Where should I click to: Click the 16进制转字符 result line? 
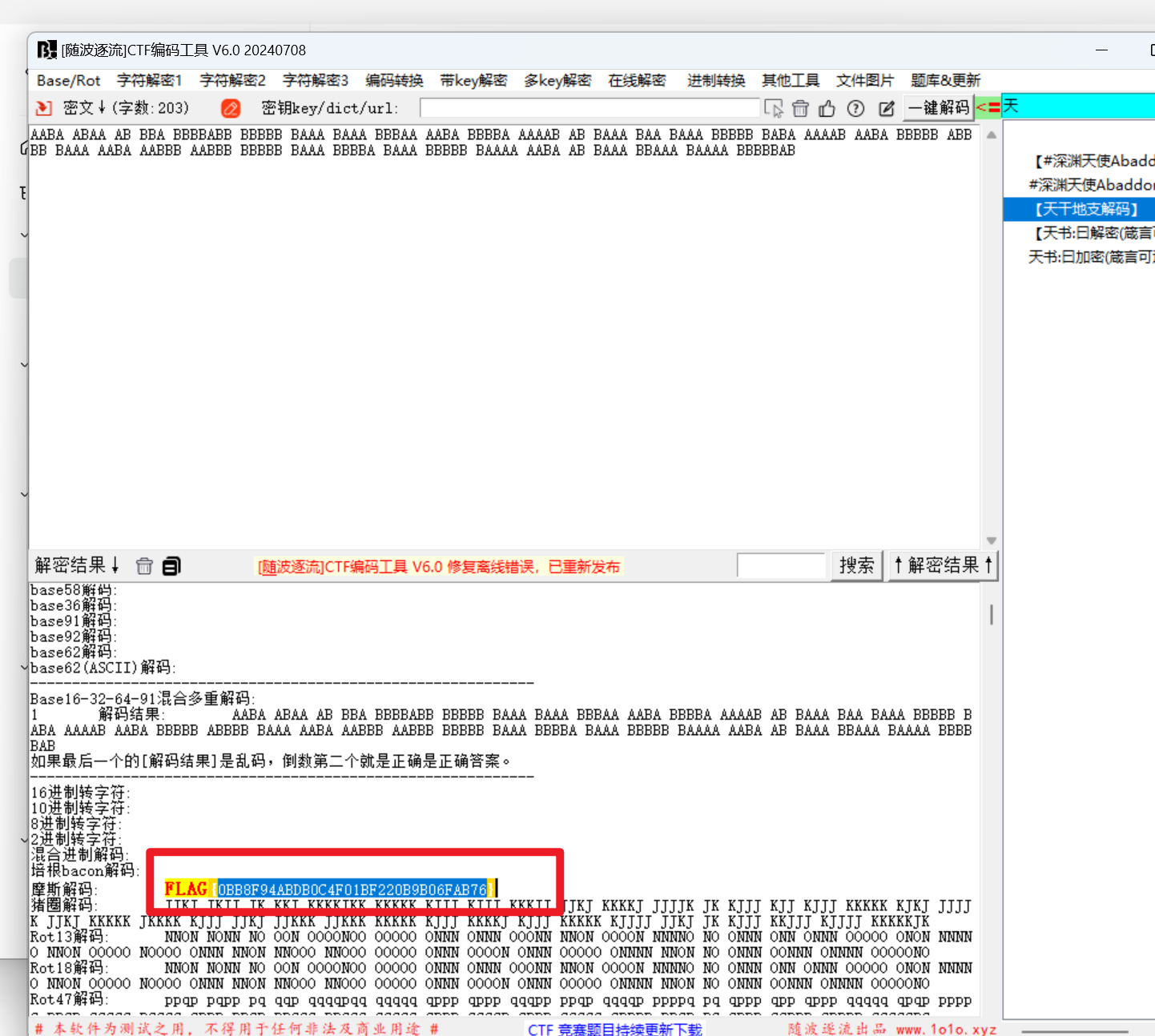[x=80, y=793]
